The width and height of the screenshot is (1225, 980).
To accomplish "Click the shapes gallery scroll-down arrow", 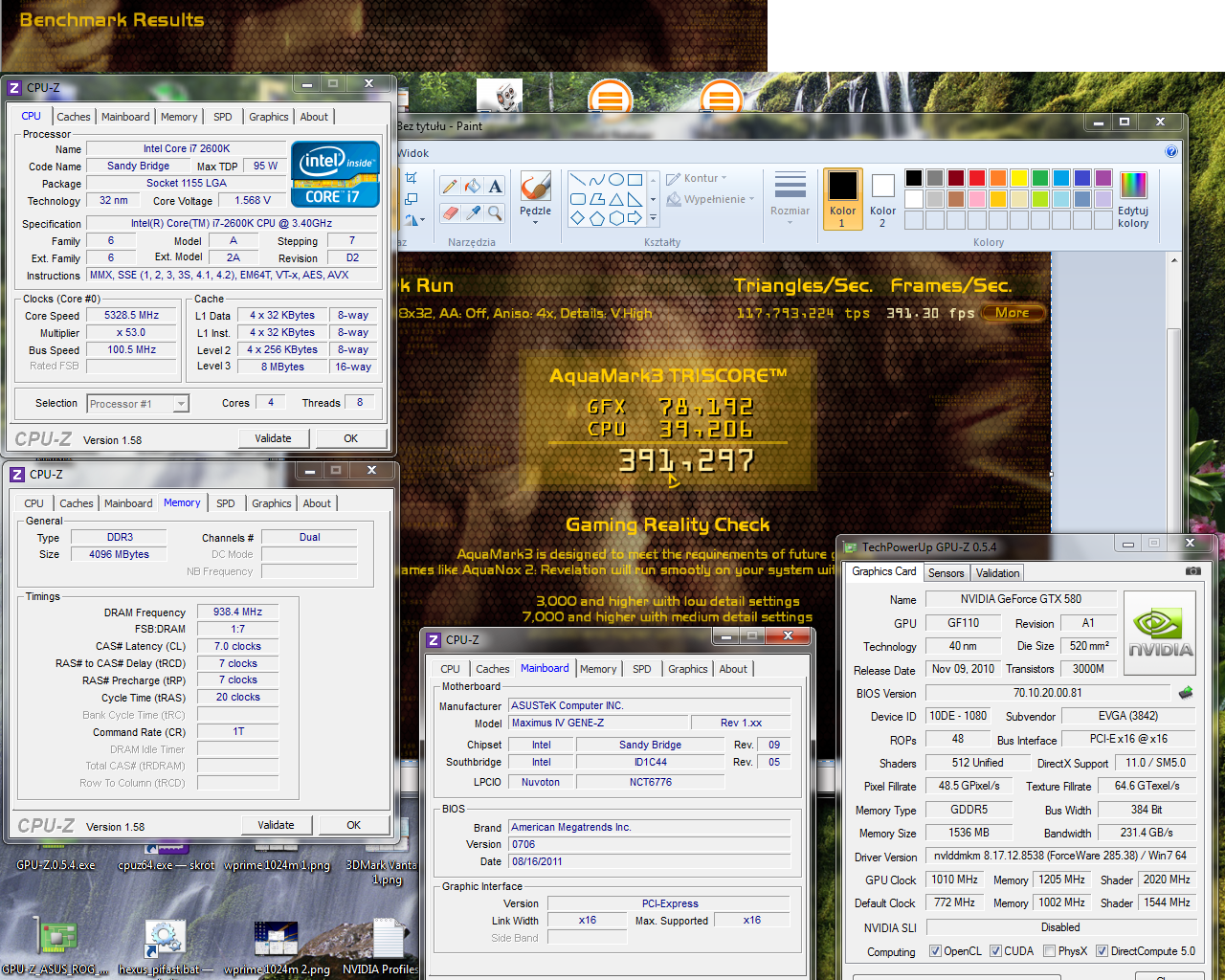I will [654, 200].
